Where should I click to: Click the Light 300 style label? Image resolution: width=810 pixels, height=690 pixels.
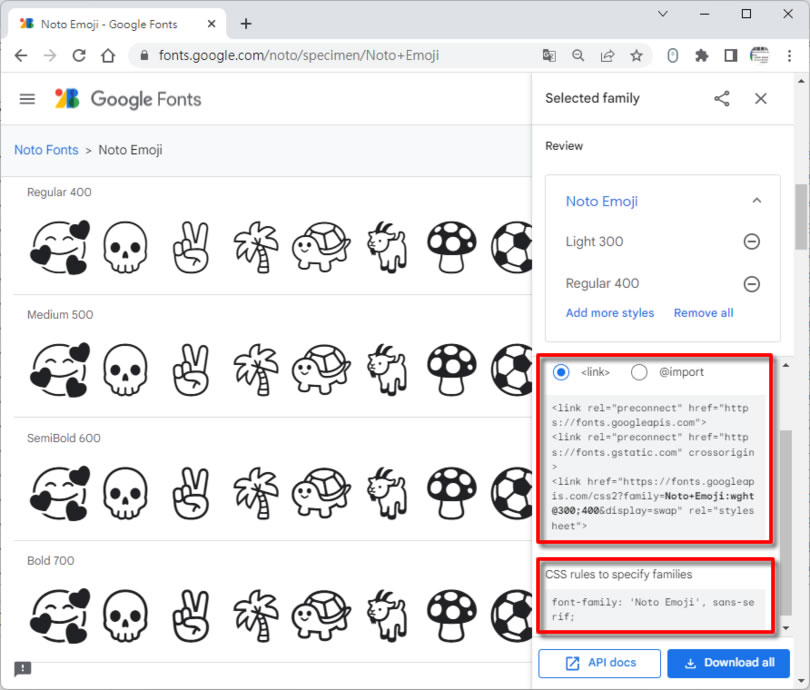594,241
